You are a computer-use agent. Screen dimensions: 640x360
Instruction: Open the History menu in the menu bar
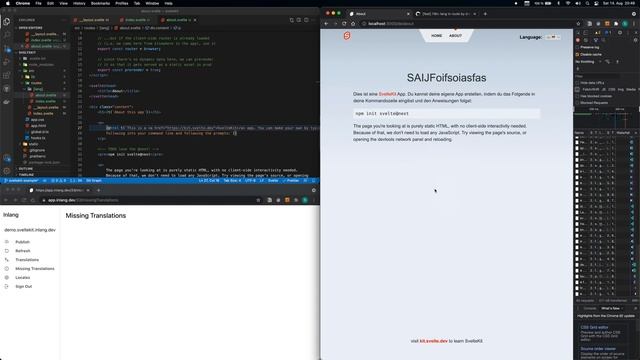79,3
